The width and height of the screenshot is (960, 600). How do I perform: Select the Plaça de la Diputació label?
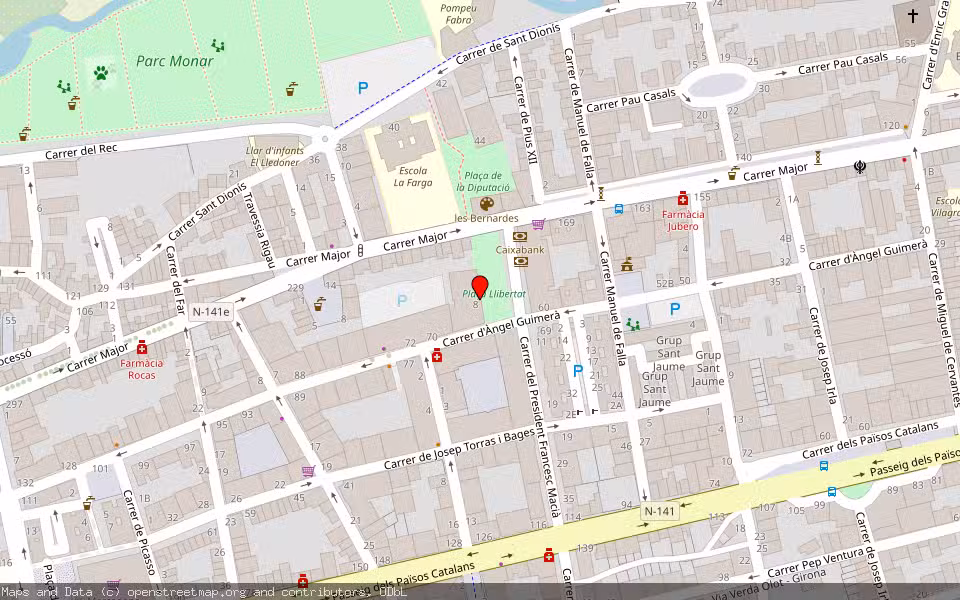483,181
